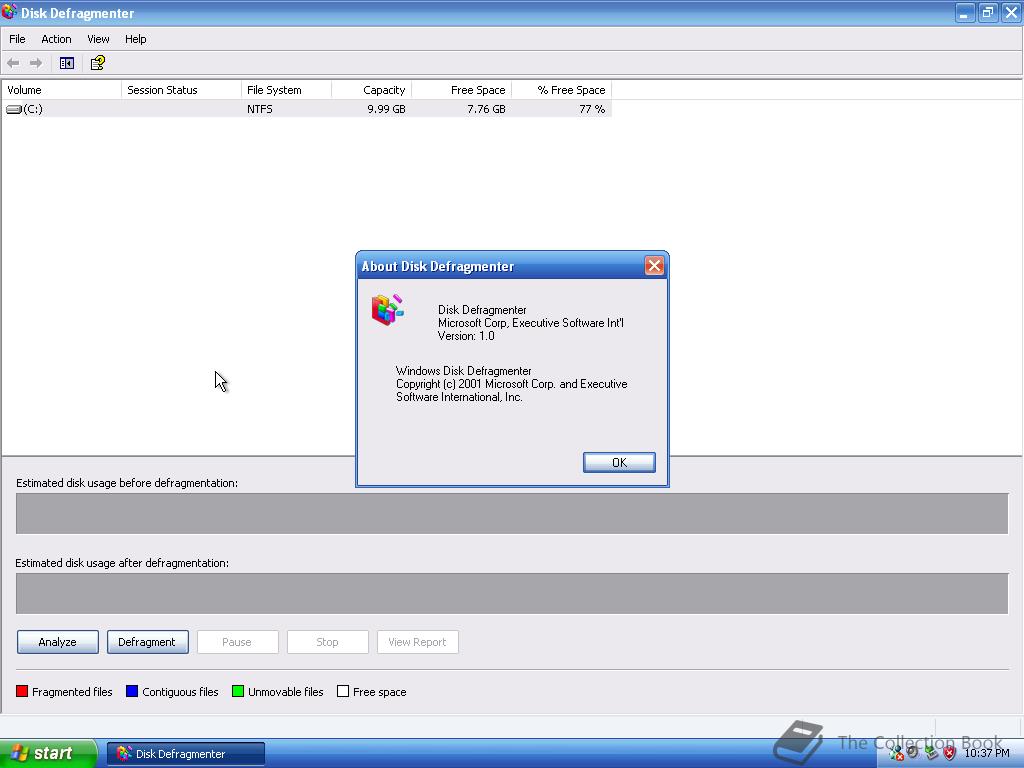Click the before defragmentation usage bar
The height and width of the screenshot is (768, 1024).
tap(512, 513)
